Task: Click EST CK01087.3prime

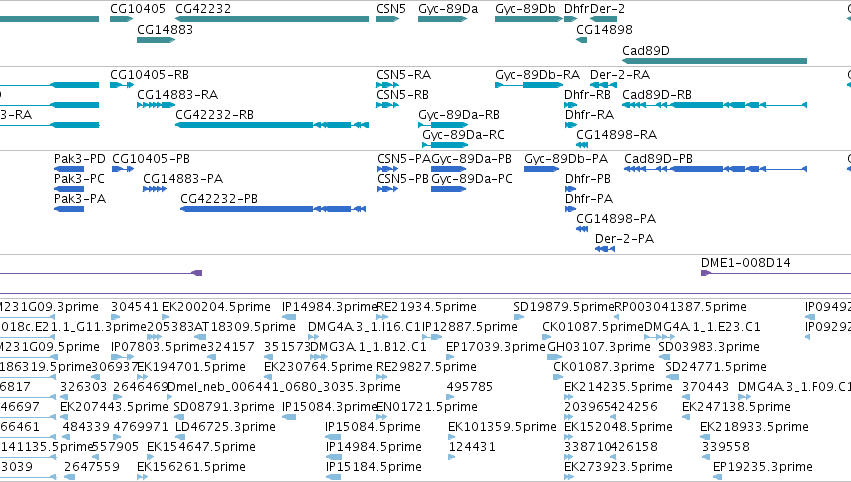Action: pyautogui.click(x=604, y=367)
